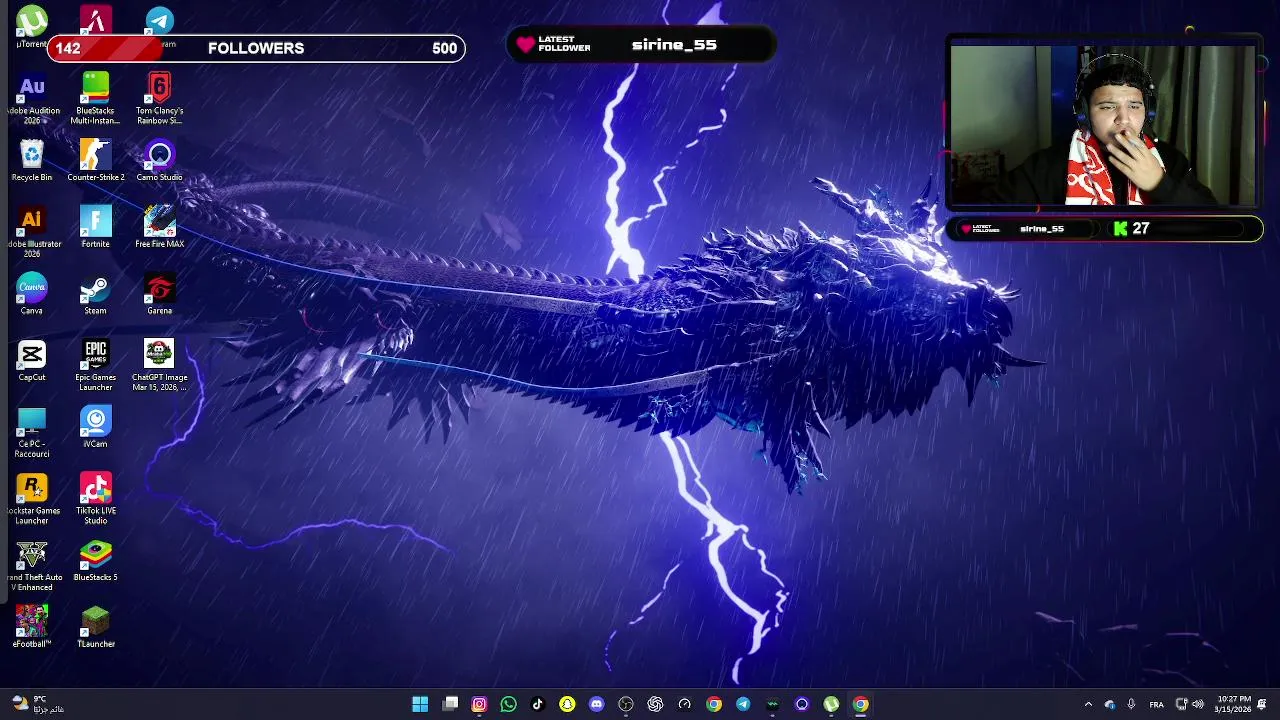The image size is (1280, 720).
Task: Select the ChatGPT Image file
Action: 160,366
